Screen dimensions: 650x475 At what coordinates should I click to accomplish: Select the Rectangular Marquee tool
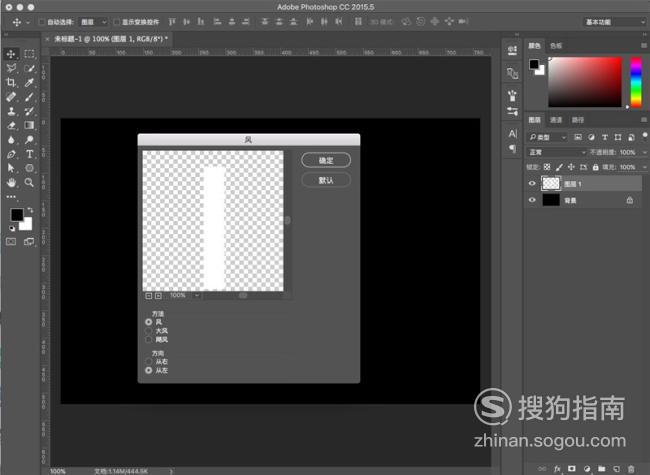(29, 54)
